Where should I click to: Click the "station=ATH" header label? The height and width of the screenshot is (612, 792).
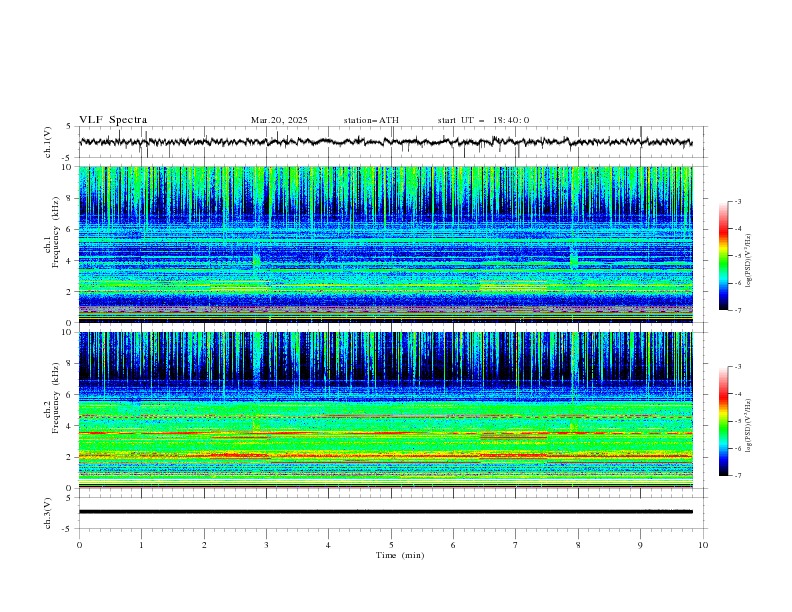pyautogui.click(x=371, y=120)
